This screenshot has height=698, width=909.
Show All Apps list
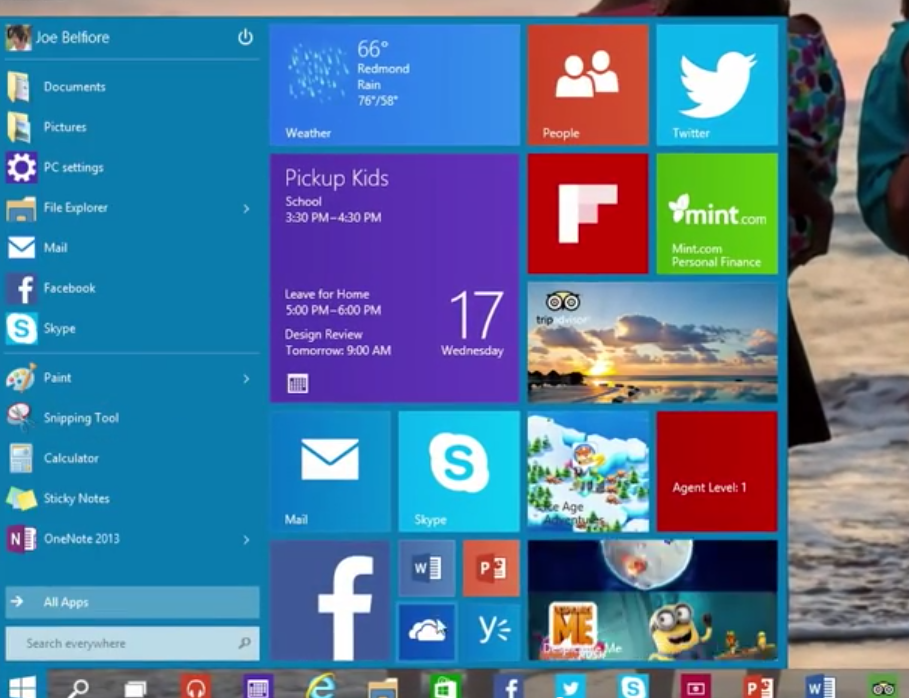(x=132, y=602)
